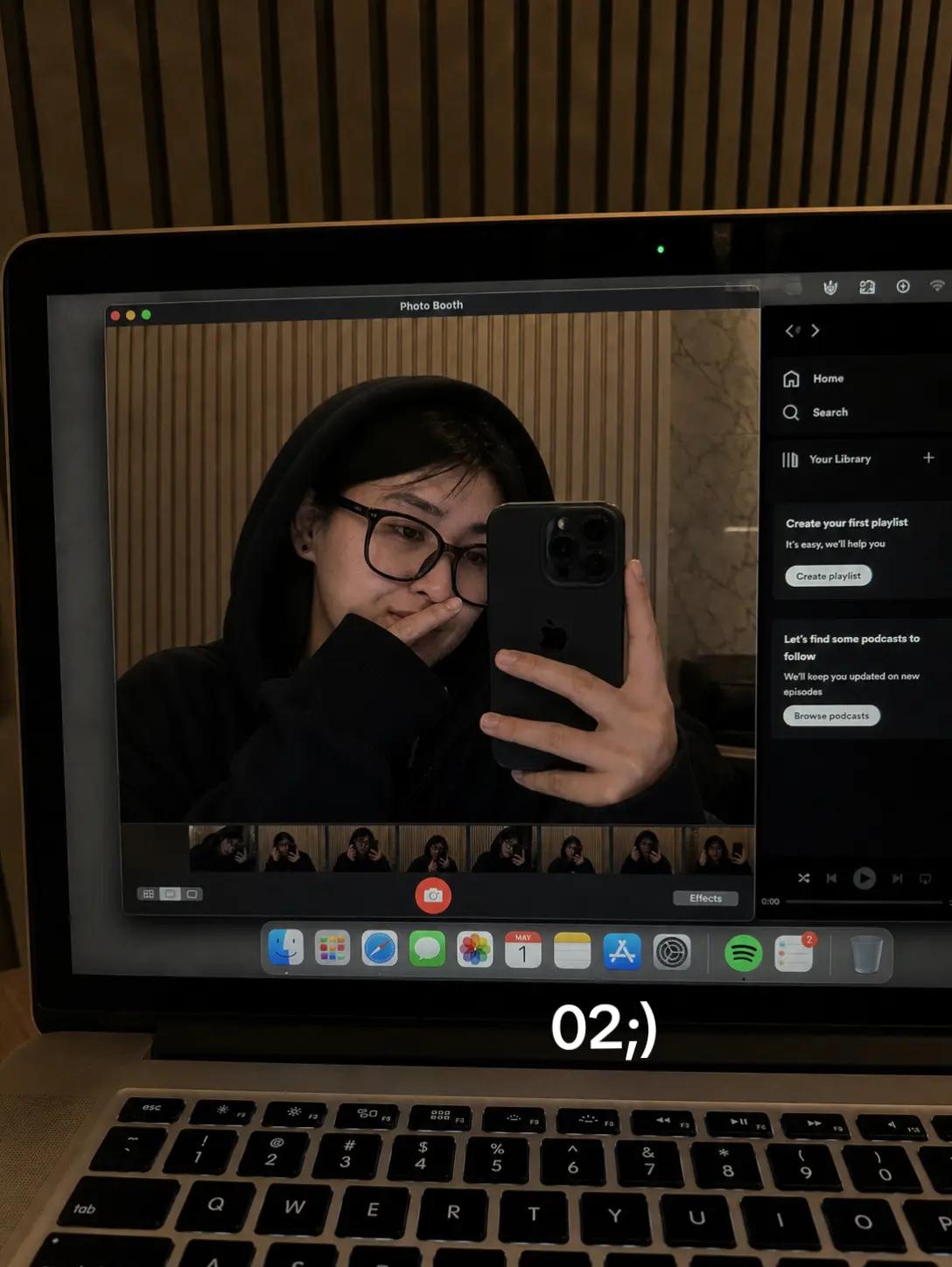The height and width of the screenshot is (1267, 952).
Task: Open the Trash in the Dock
Action: click(x=866, y=955)
